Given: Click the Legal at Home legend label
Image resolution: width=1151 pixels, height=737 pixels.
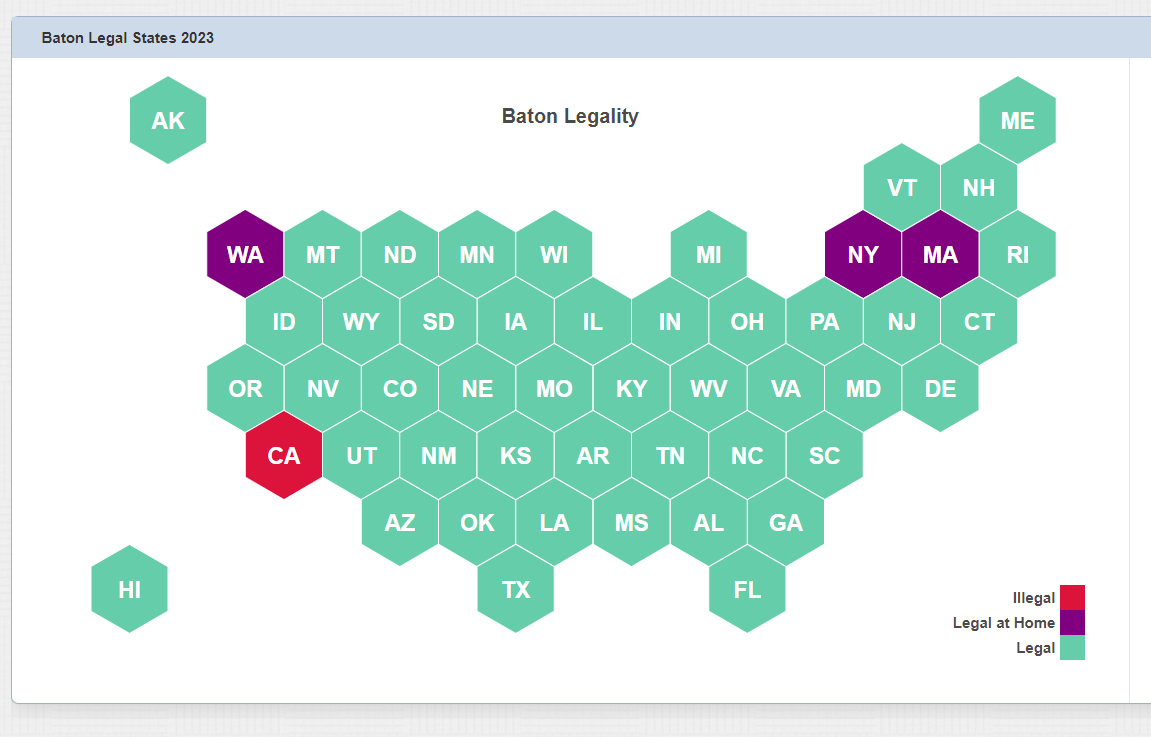Looking at the screenshot, I should (x=1004, y=623).
